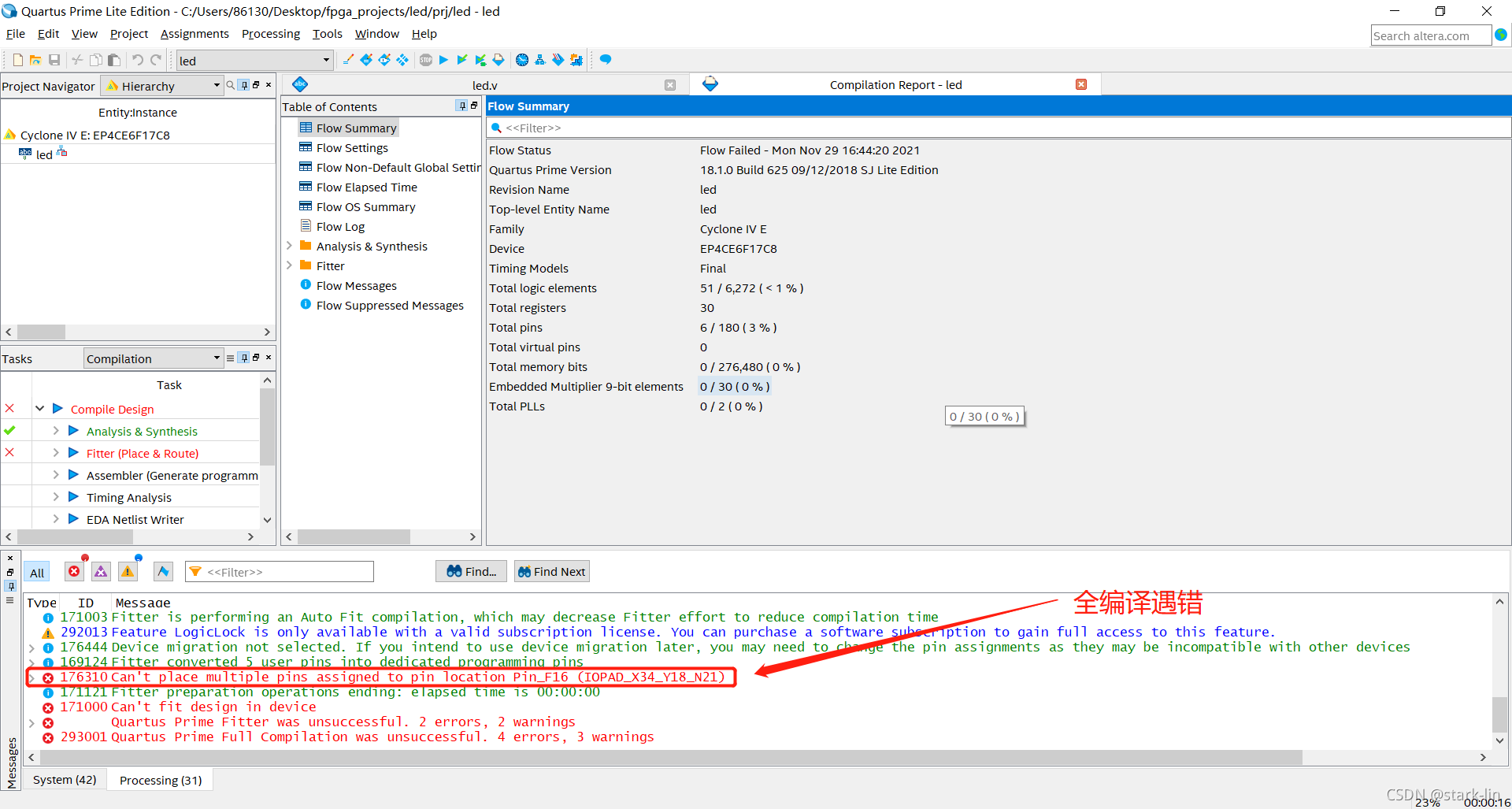Image resolution: width=1512 pixels, height=809 pixels.
Task: Click the Find Next button
Action: click(x=552, y=571)
